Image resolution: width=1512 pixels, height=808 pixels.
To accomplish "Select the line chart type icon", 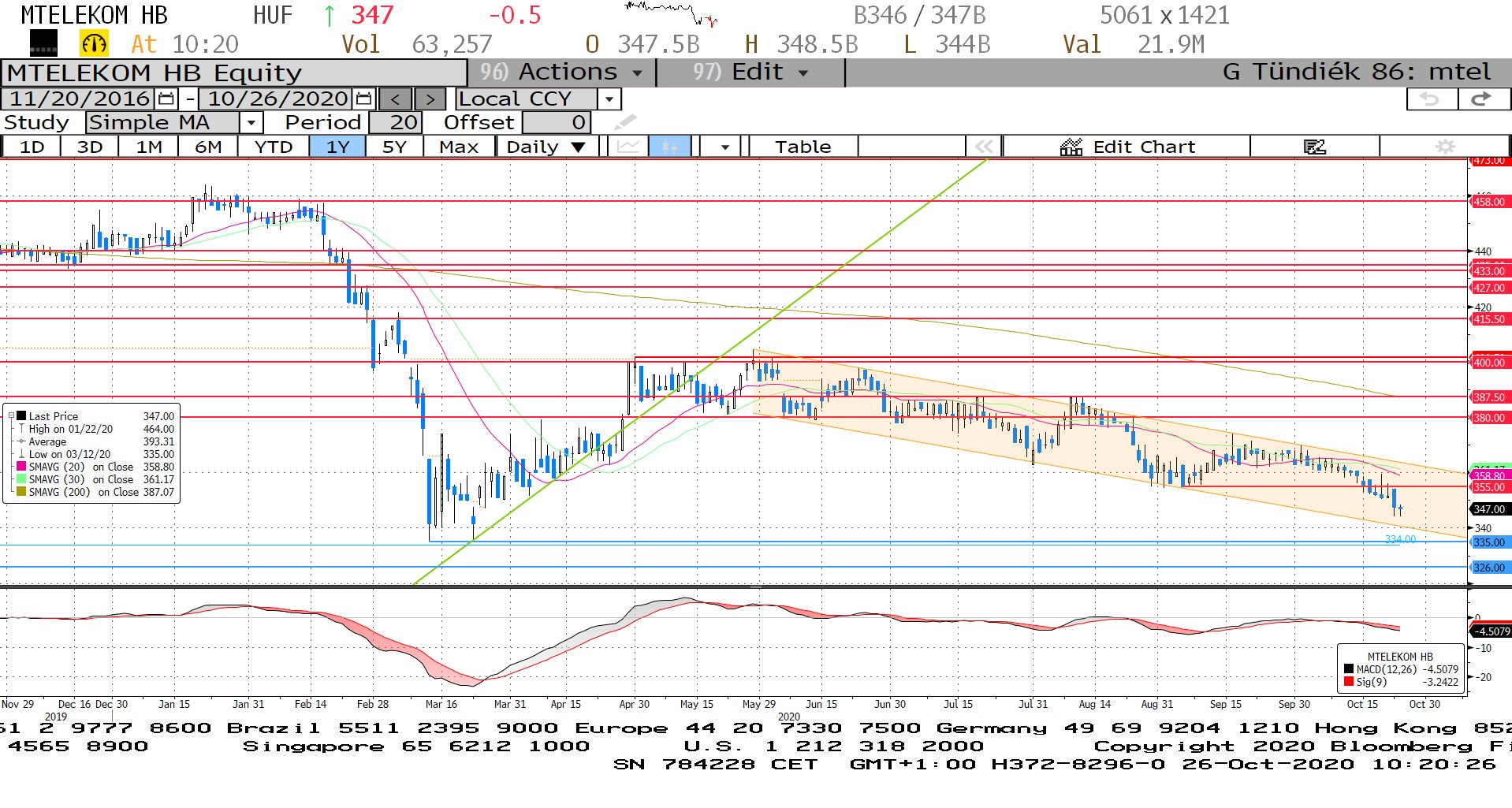I will pos(628,147).
